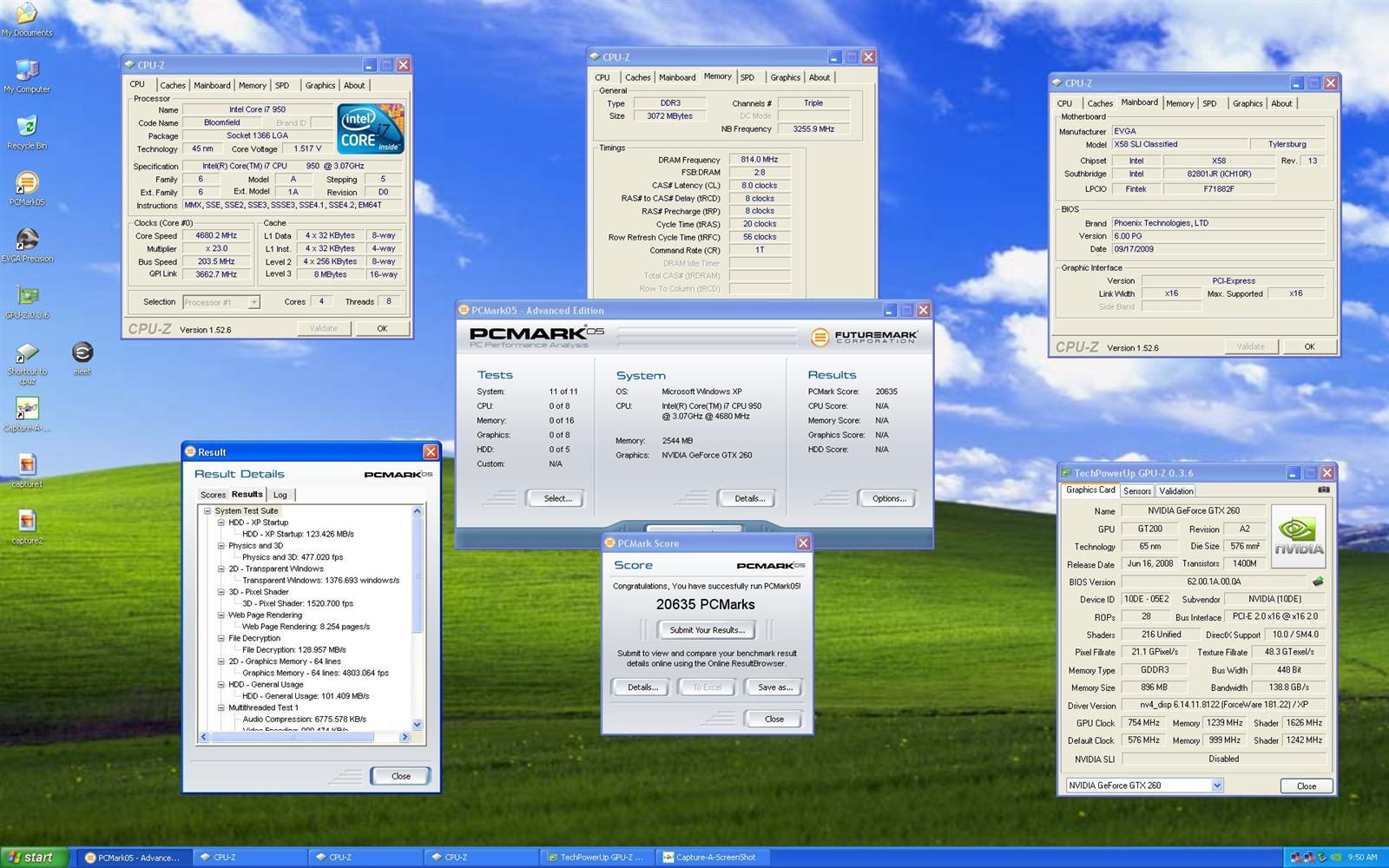Collapse the 2D - Transparent Windows node
Image resolution: width=1389 pixels, height=868 pixels.
(x=221, y=569)
